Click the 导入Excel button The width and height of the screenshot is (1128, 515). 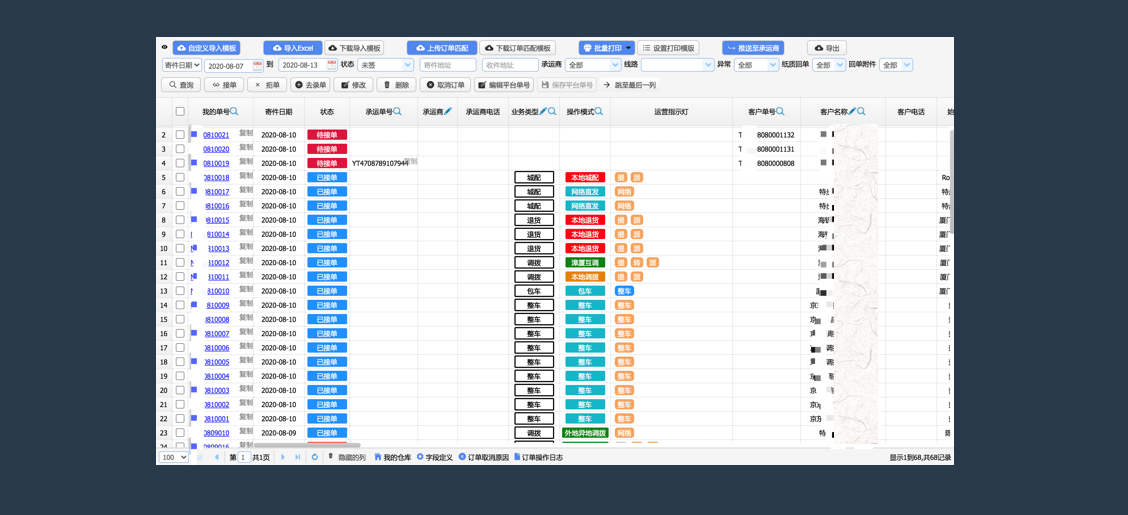[x=292, y=48]
